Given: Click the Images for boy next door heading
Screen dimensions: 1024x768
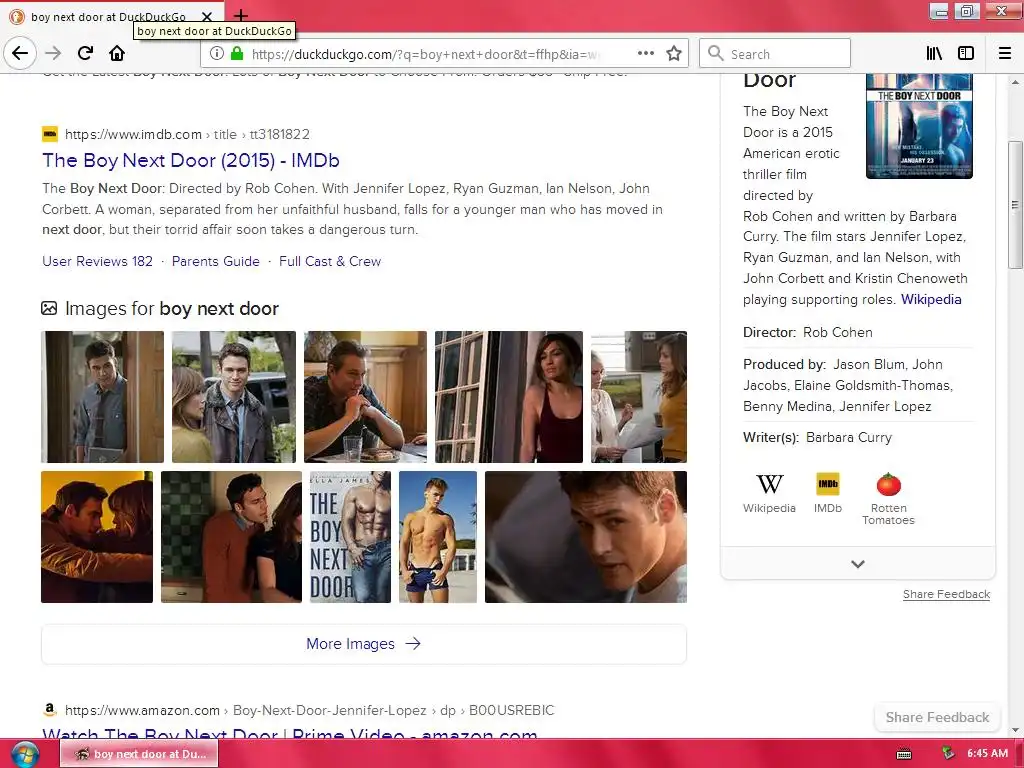Looking at the screenshot, I should click(172, 308).
